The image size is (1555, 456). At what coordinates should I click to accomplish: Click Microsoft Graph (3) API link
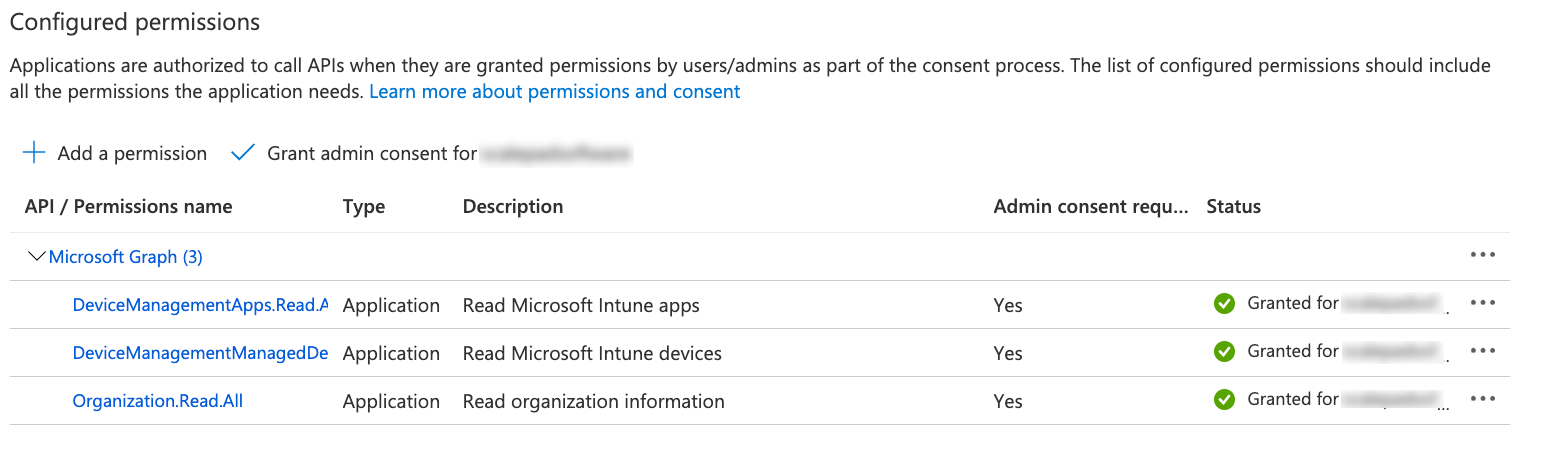(126, 257)
